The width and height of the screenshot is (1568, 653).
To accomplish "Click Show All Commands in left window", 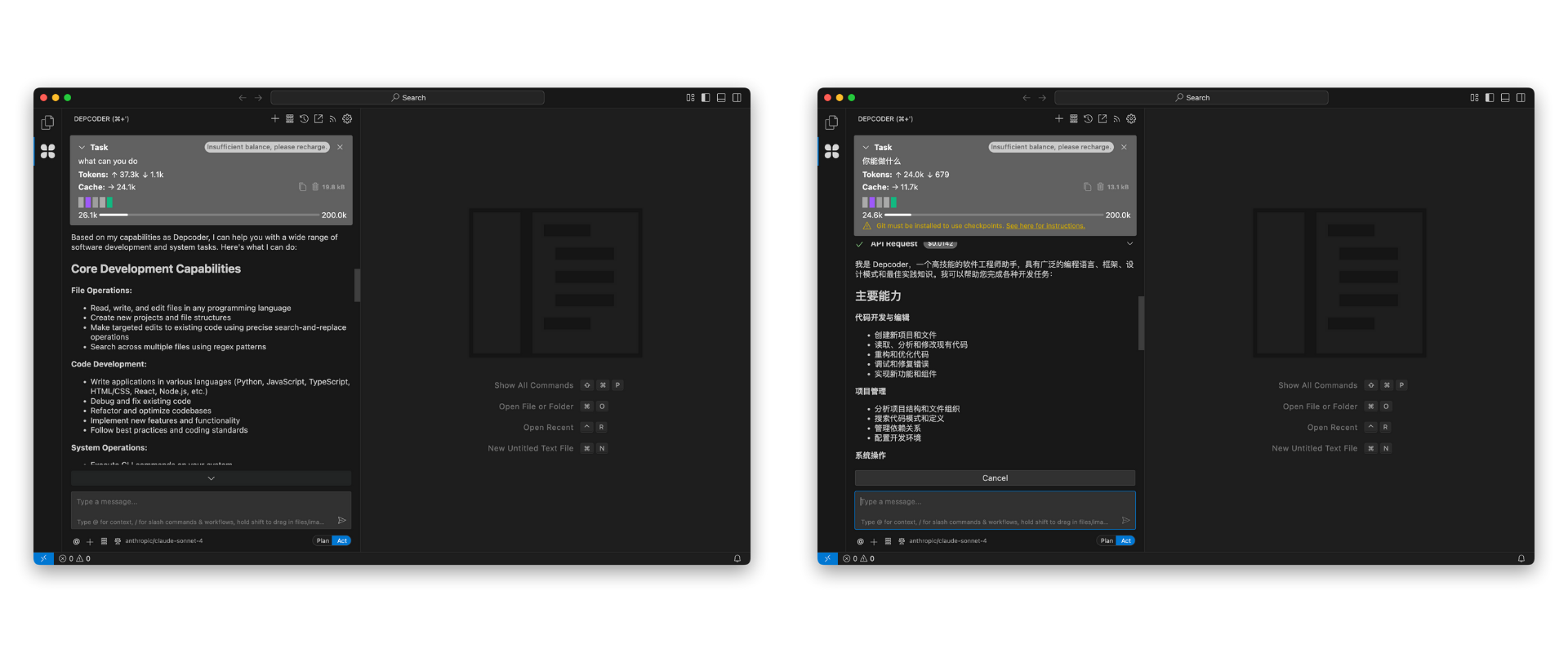I will [533, 385].
